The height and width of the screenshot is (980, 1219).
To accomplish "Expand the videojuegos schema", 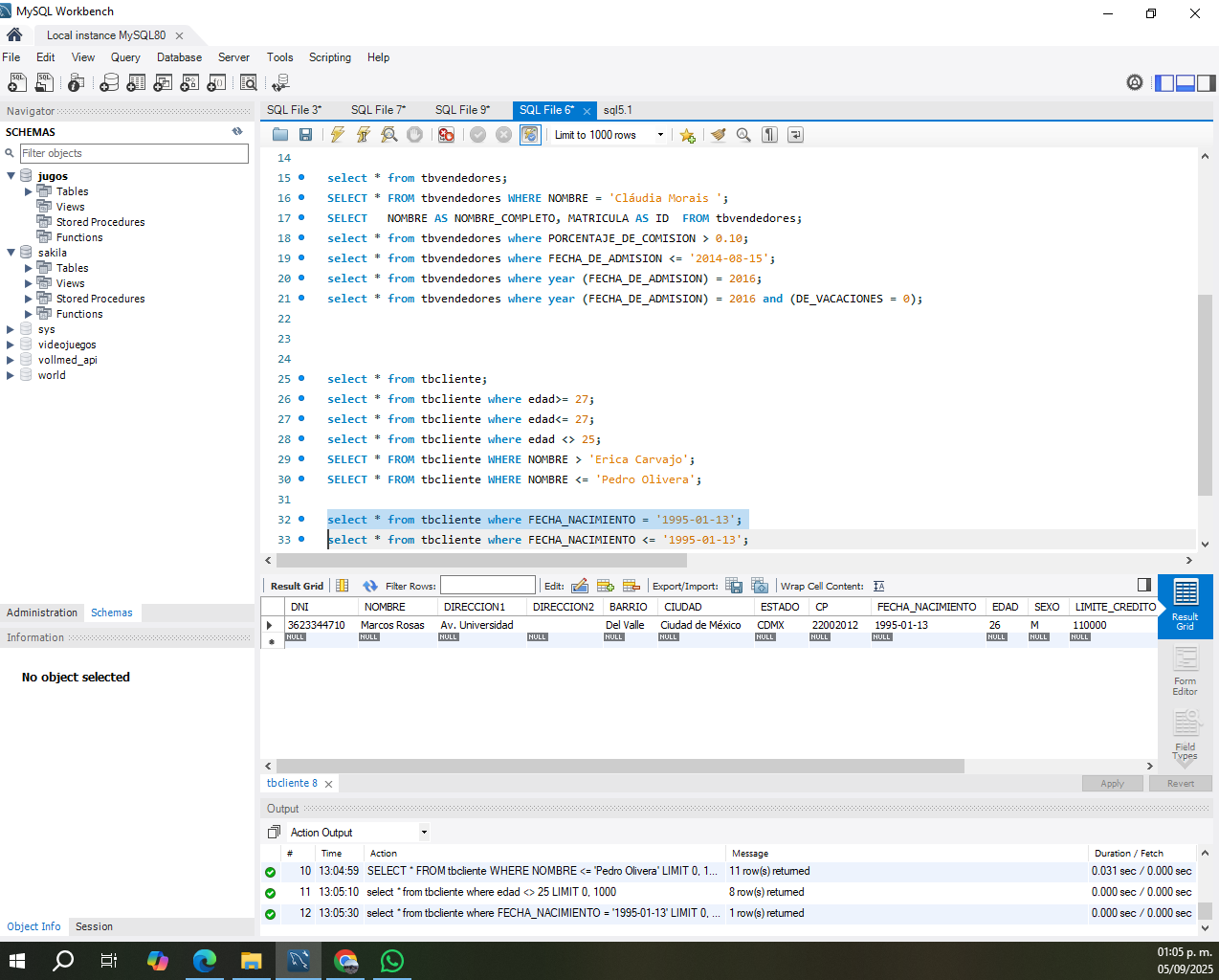I will tap(11, 345).
